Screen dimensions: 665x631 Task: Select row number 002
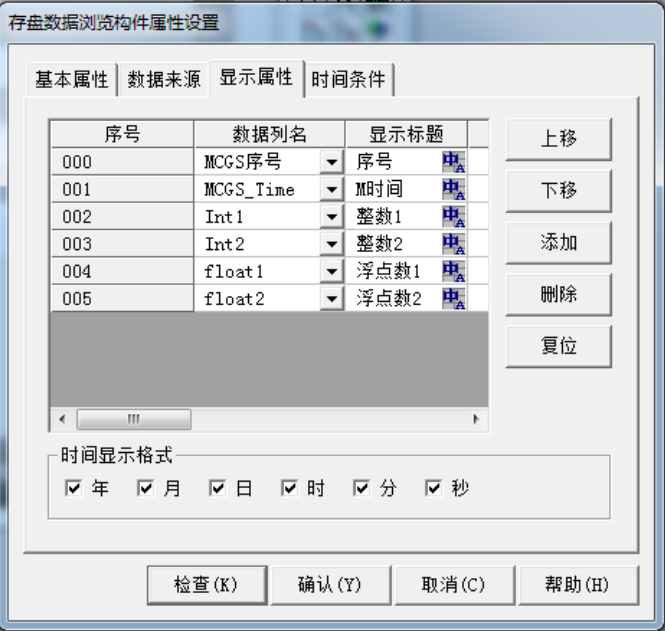tap(122, 217)
